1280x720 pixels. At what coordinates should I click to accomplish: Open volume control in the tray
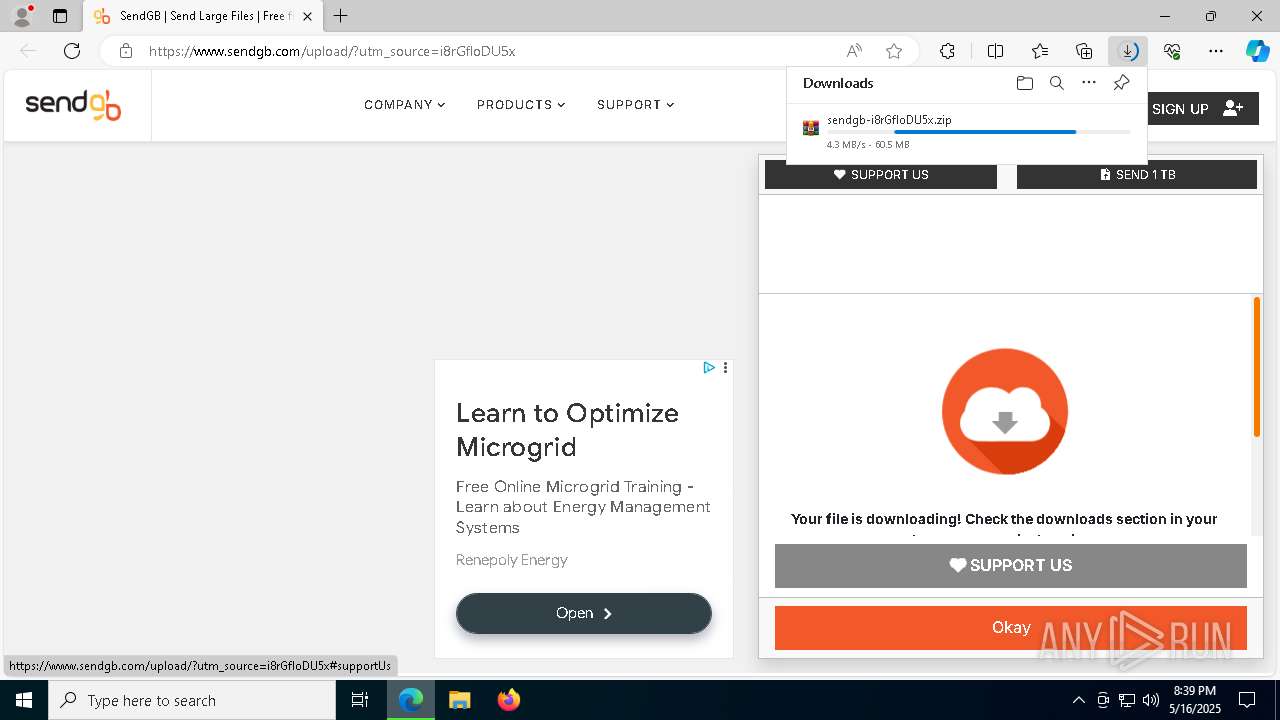pyautogui.click(x=1151, y=700)
